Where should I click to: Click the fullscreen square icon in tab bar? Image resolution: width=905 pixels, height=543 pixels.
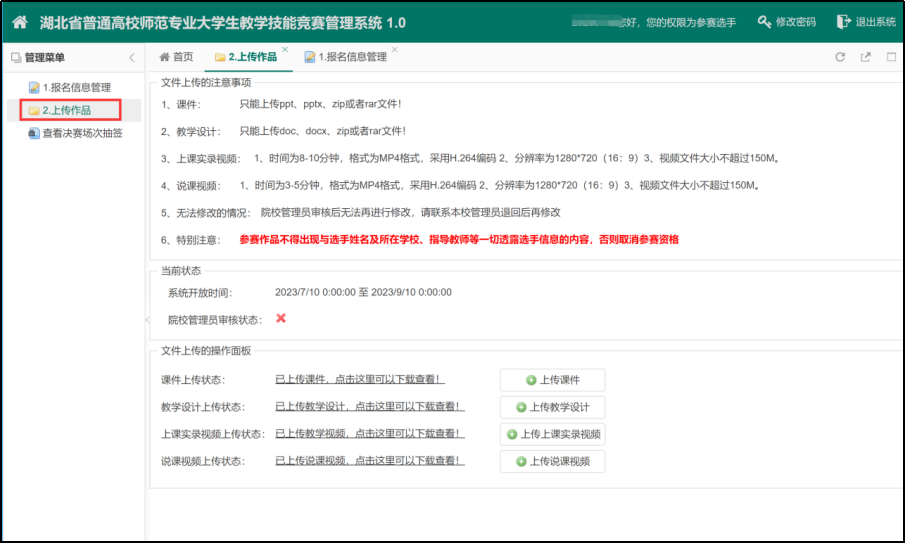point(891,57)
